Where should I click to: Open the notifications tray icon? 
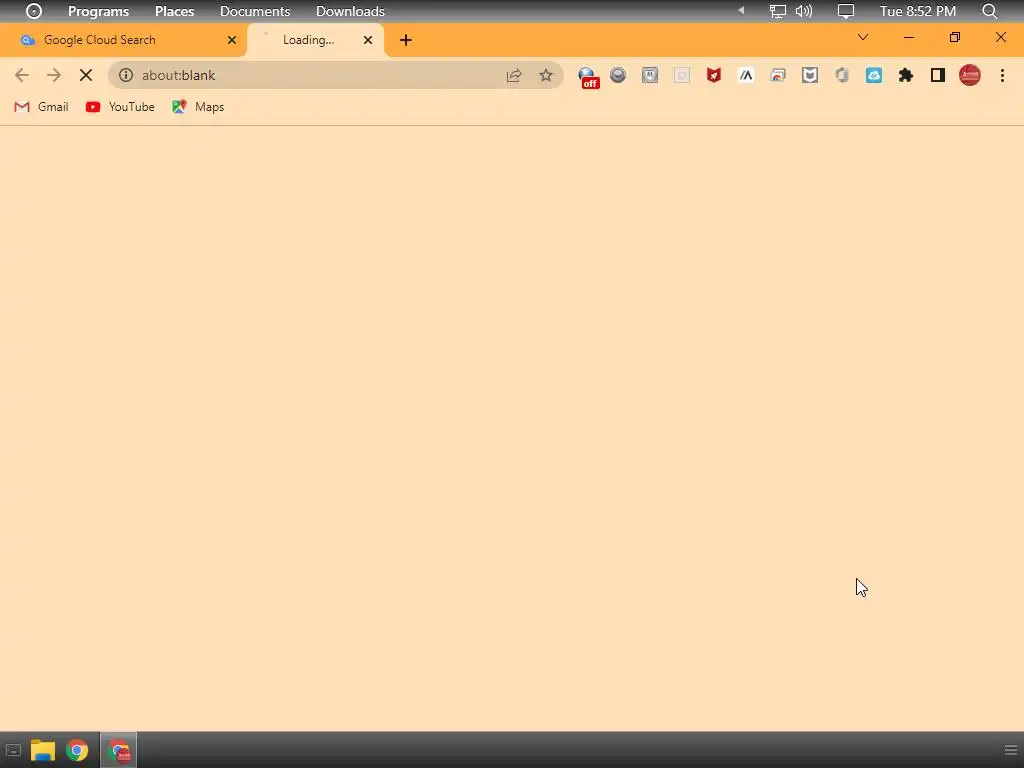846,11
